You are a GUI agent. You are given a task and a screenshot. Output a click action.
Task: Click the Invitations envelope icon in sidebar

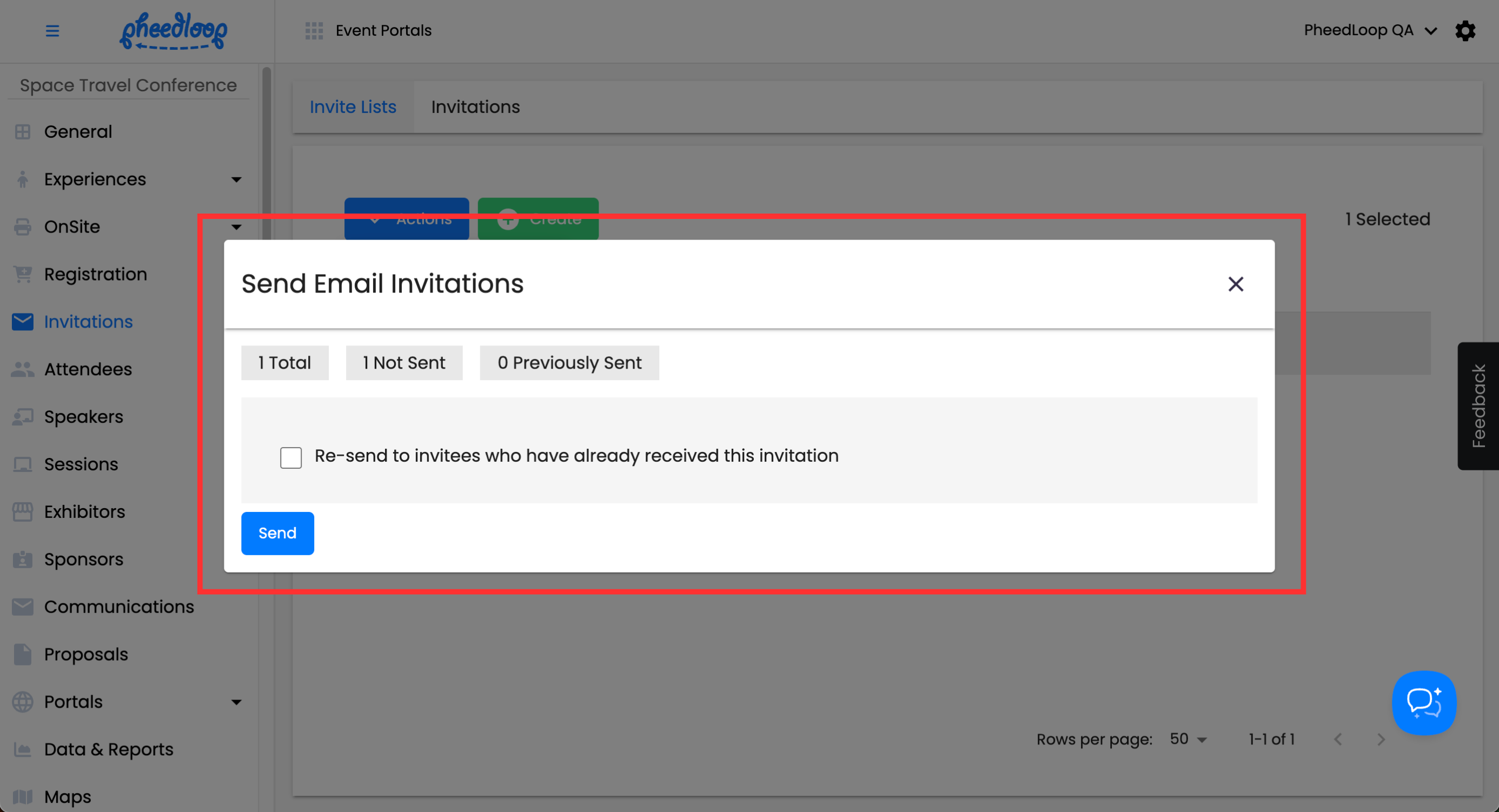click(23, 322)
